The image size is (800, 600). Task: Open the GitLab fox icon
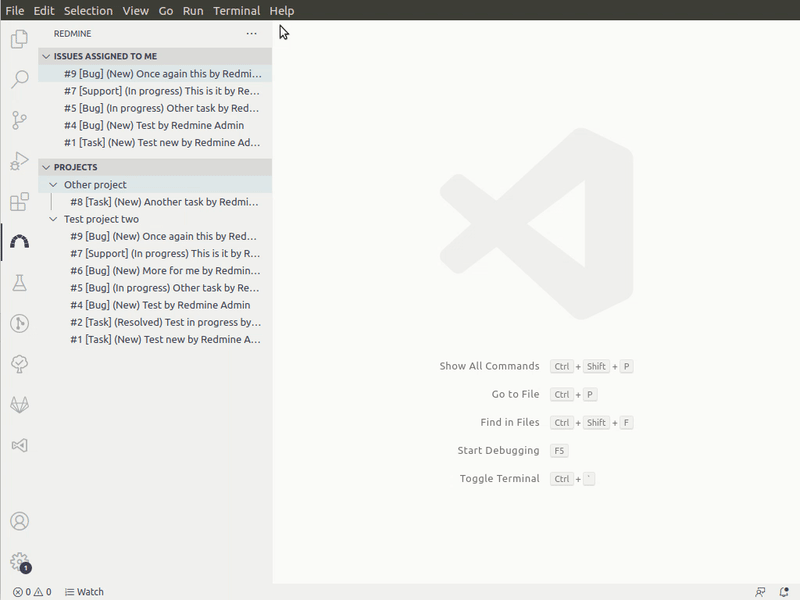(19, 405)
